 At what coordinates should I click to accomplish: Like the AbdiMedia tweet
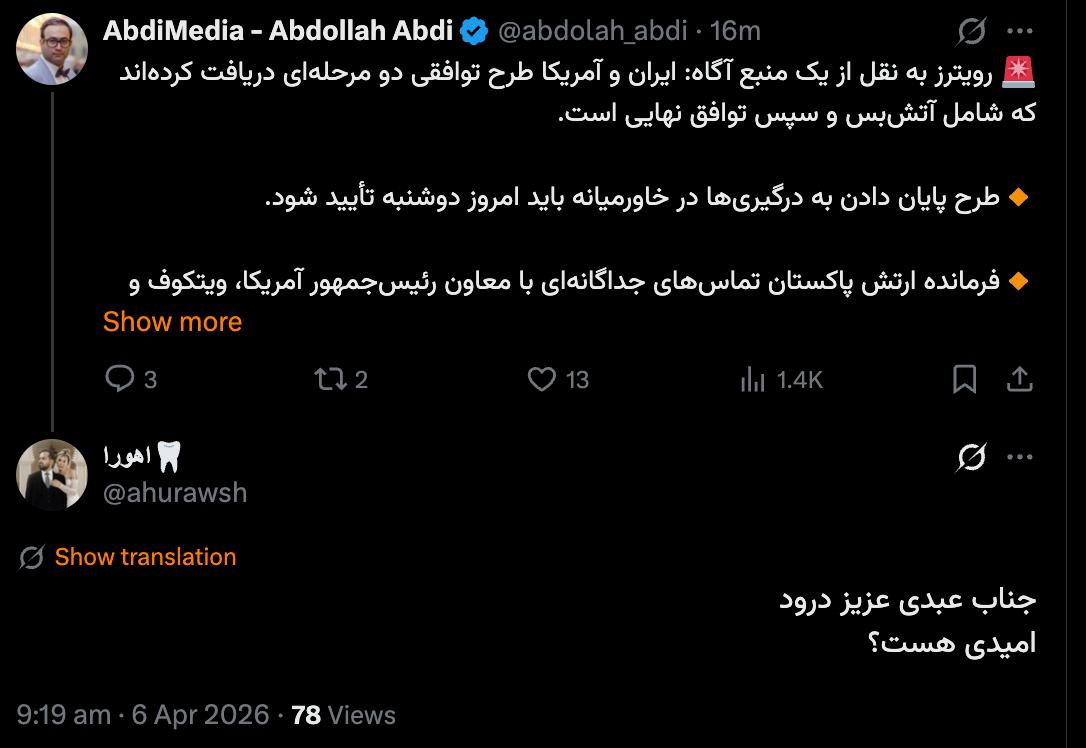coord(541,379)
